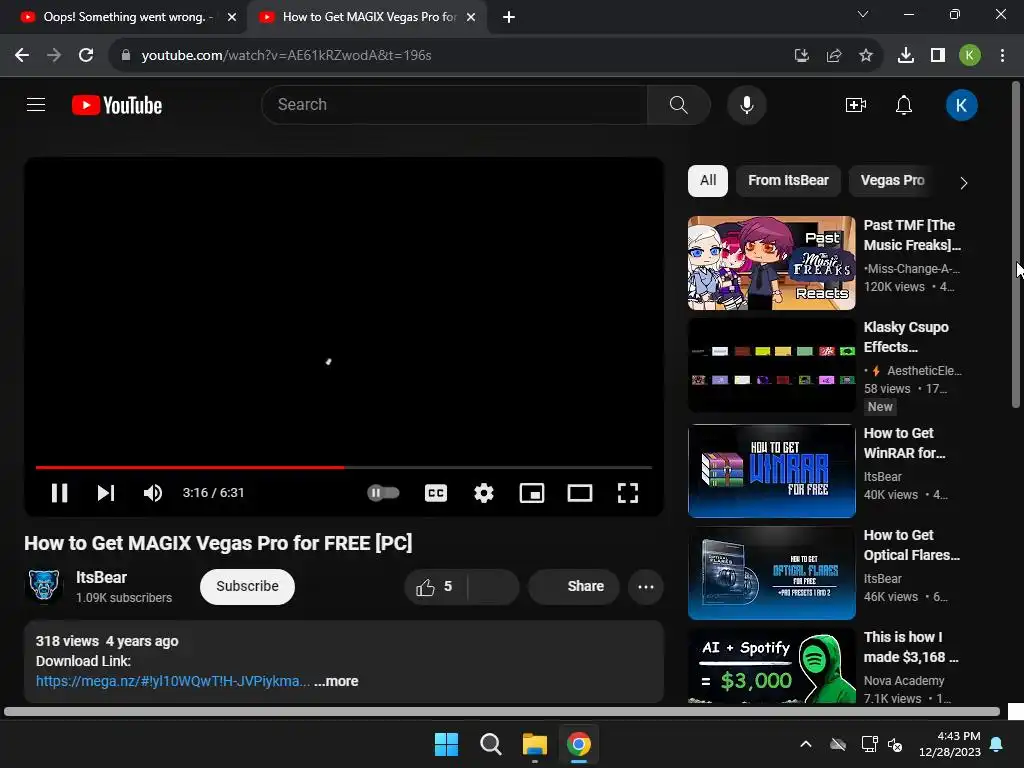The image size is (1024, 768).
Task: Enter full screen mode
Action: tap(628, 493)
